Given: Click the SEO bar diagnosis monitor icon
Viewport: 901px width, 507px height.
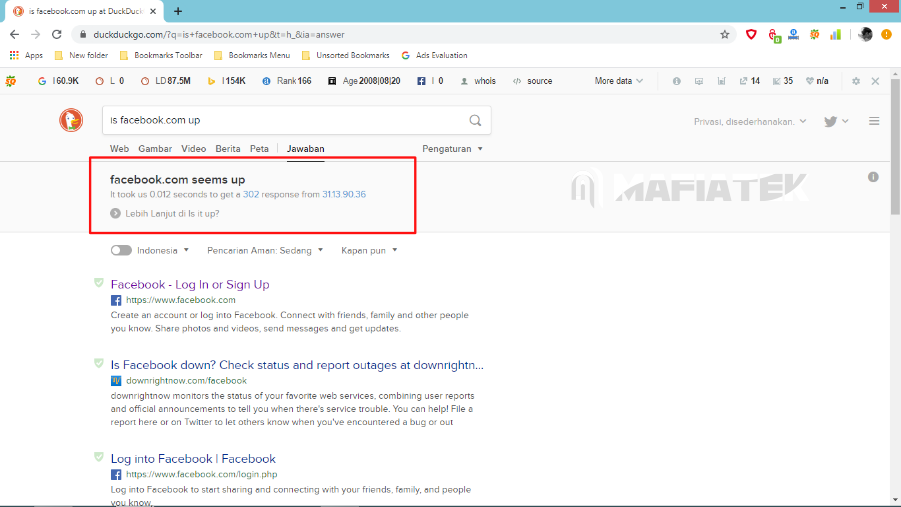Looking at the screenshot, I should (699, 81).
